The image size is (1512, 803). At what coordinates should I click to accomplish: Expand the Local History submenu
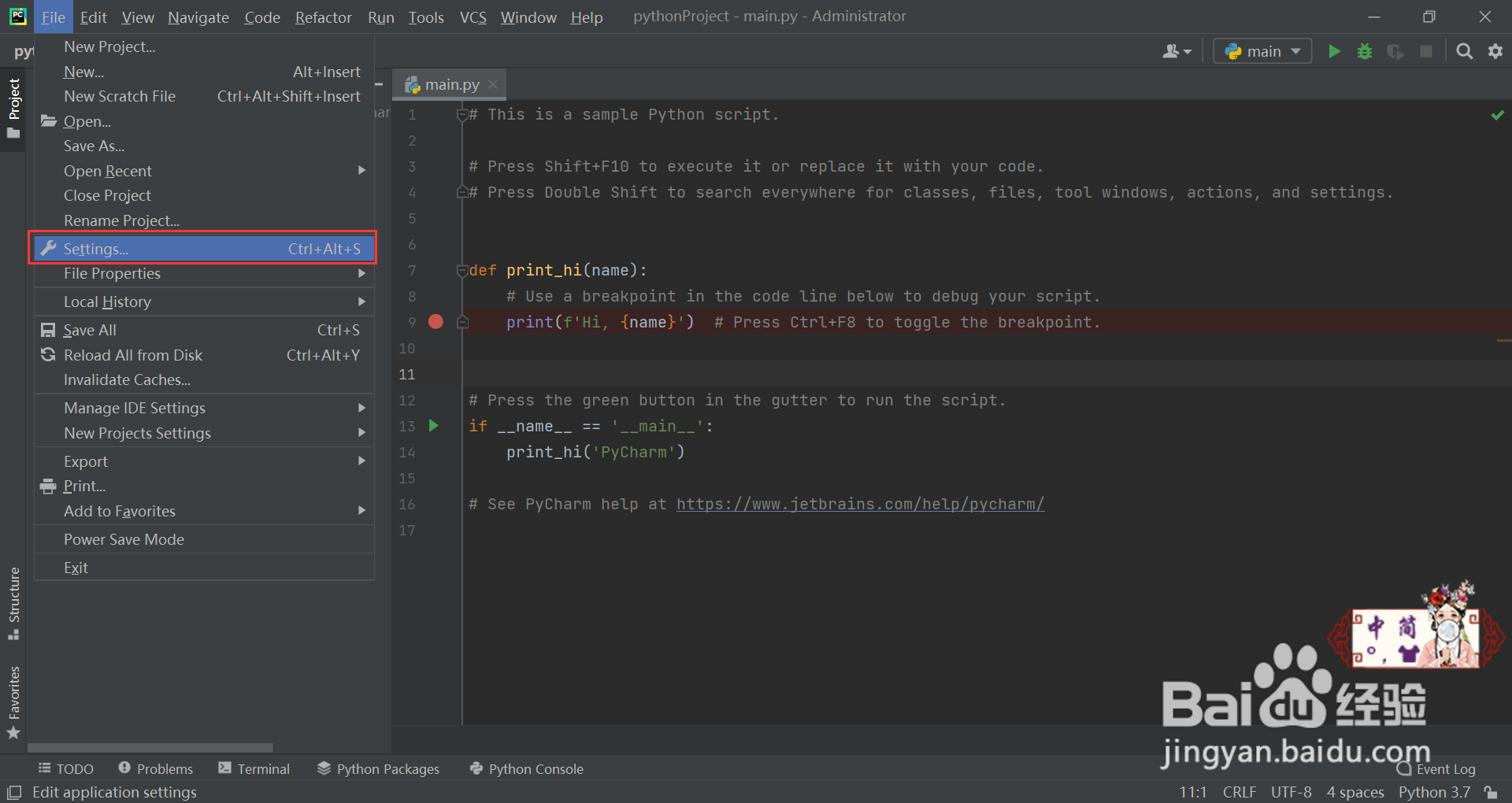[204, 302]
